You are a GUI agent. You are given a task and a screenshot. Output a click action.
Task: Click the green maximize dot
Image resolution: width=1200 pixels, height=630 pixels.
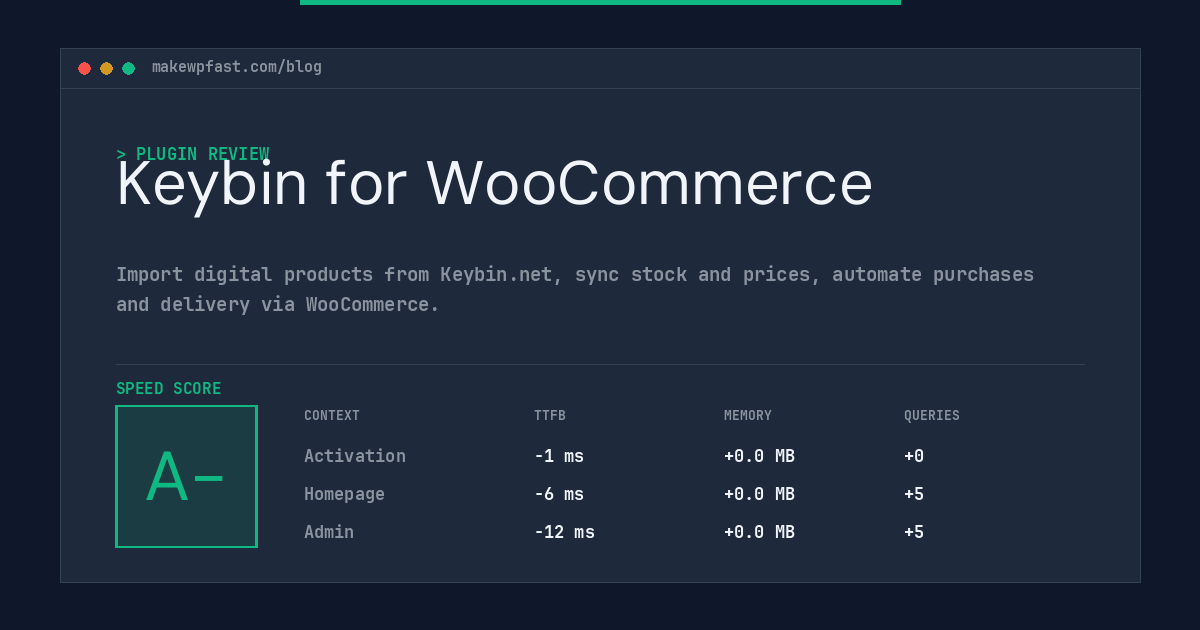(x=128, y=68)
